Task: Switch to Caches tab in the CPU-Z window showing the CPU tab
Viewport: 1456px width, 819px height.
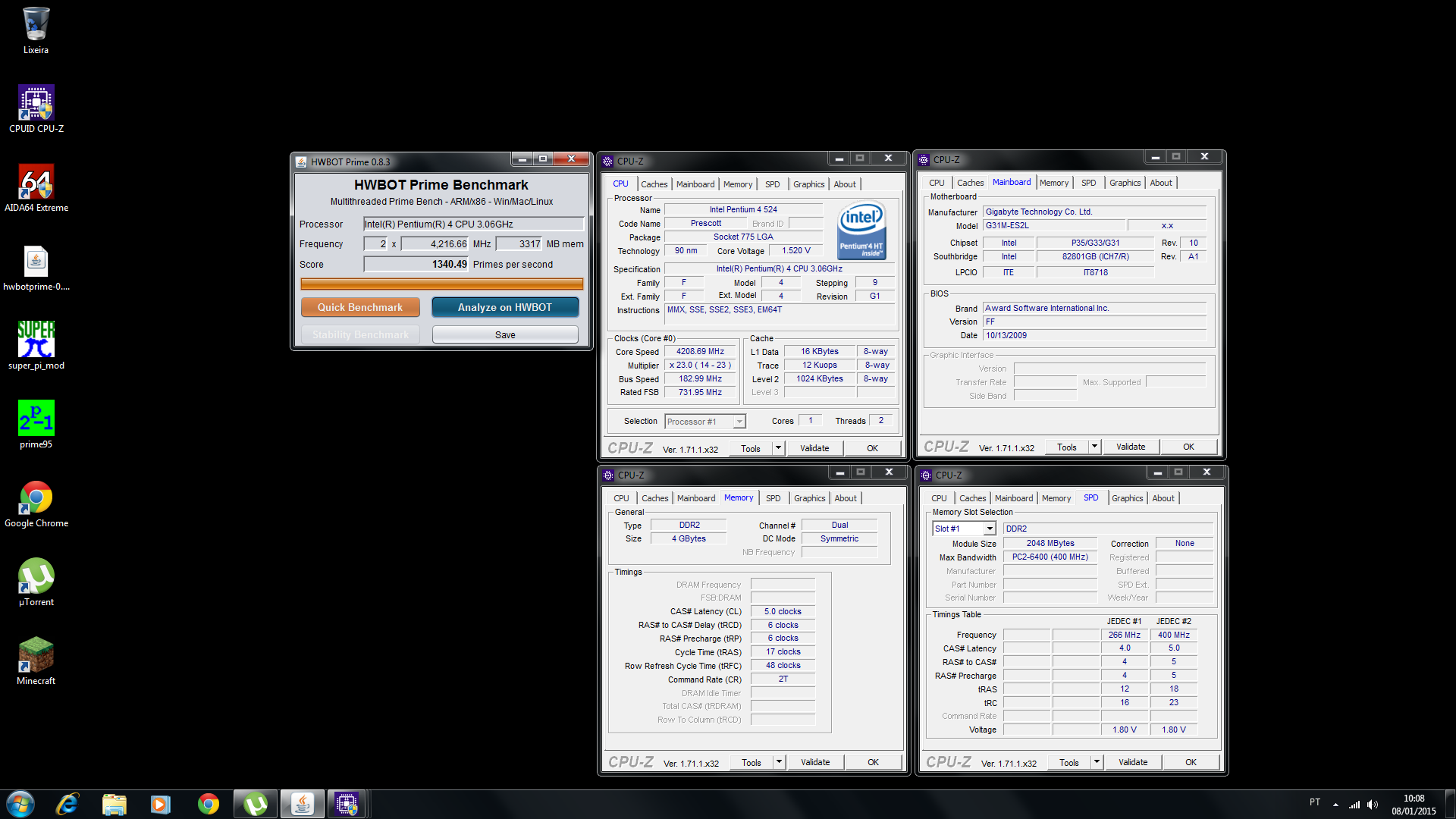Action: pyautogui.click(x=654, y=184)
